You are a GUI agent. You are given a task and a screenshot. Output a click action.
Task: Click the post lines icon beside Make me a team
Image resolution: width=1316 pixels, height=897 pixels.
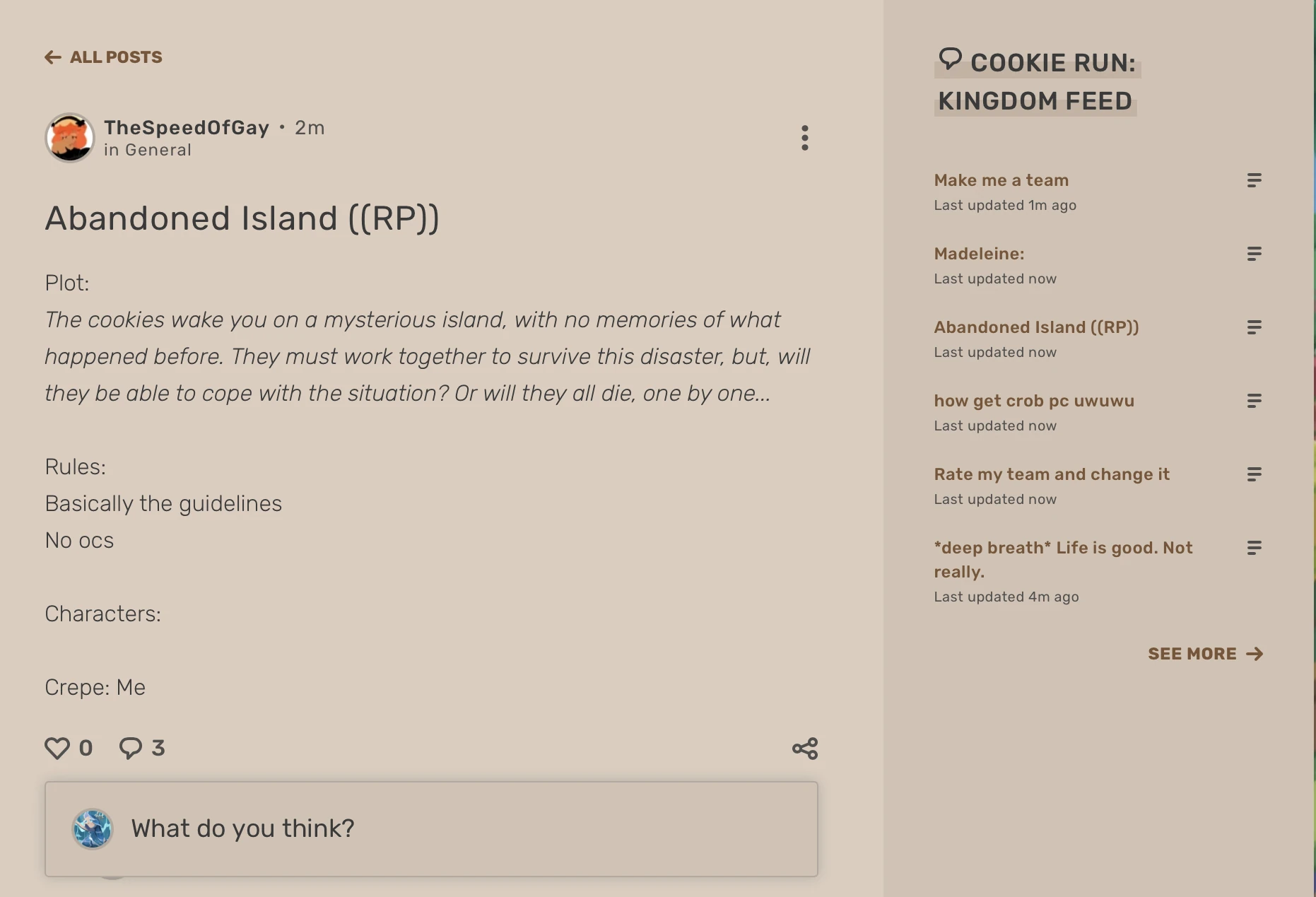coord(1254,180)
